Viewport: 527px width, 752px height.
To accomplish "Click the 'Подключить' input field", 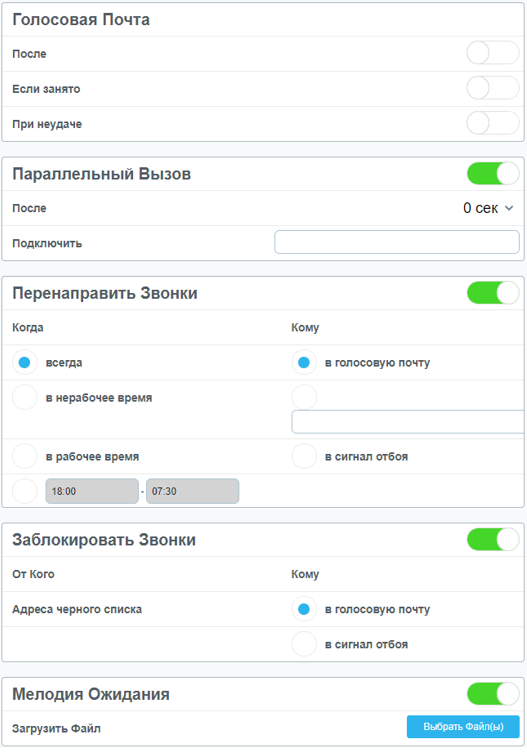I will tap(397, 242).
